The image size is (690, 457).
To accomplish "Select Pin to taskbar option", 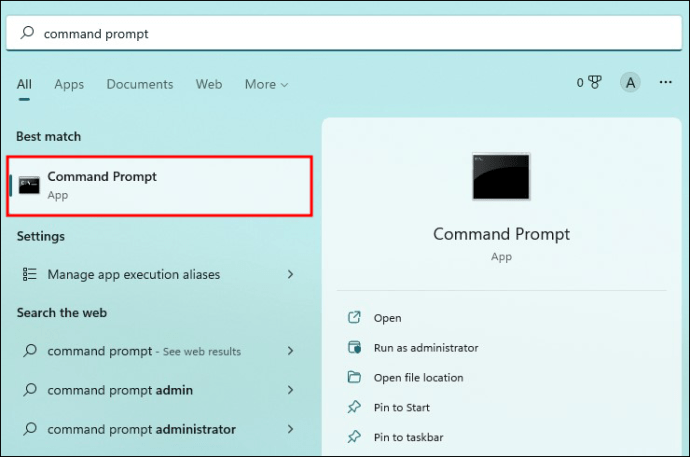I will point(408,437).
